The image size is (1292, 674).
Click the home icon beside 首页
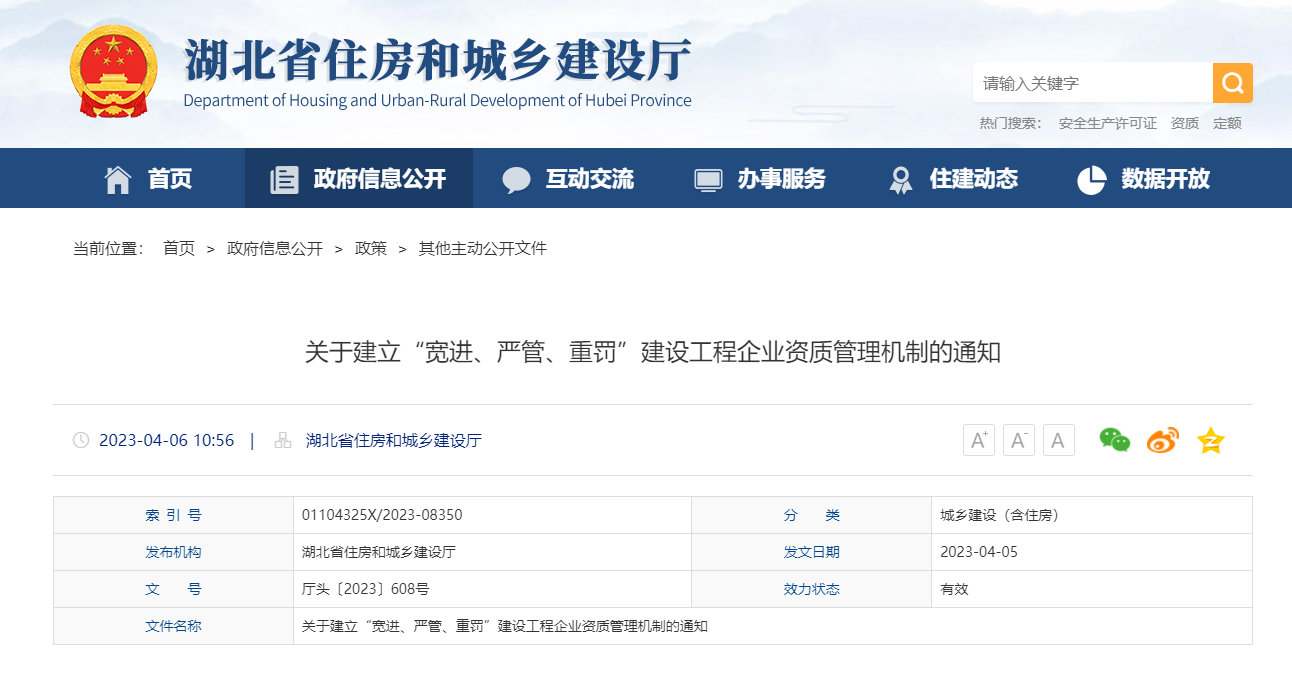118,179
